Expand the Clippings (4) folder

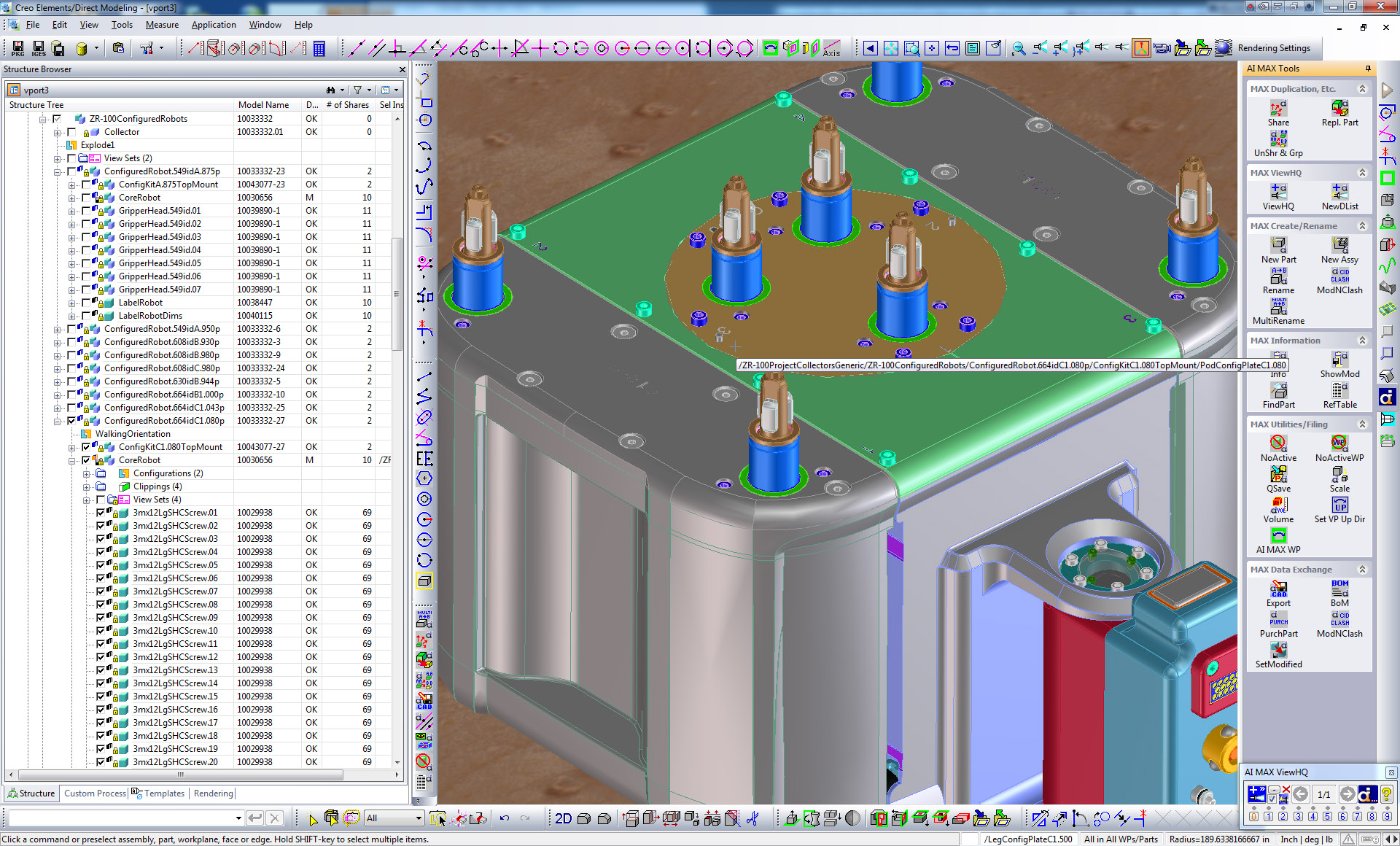click(x=86, y=486)
